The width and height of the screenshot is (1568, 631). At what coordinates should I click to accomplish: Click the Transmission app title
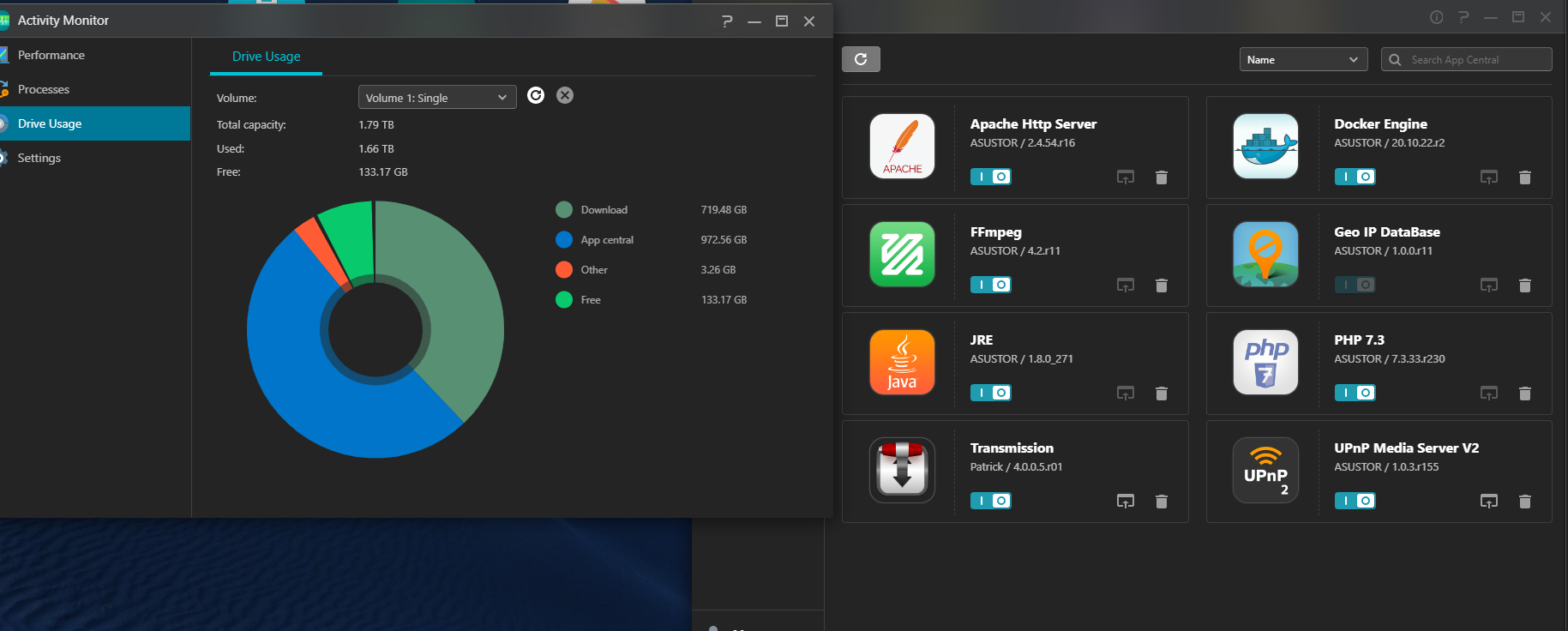[1012, 448]
